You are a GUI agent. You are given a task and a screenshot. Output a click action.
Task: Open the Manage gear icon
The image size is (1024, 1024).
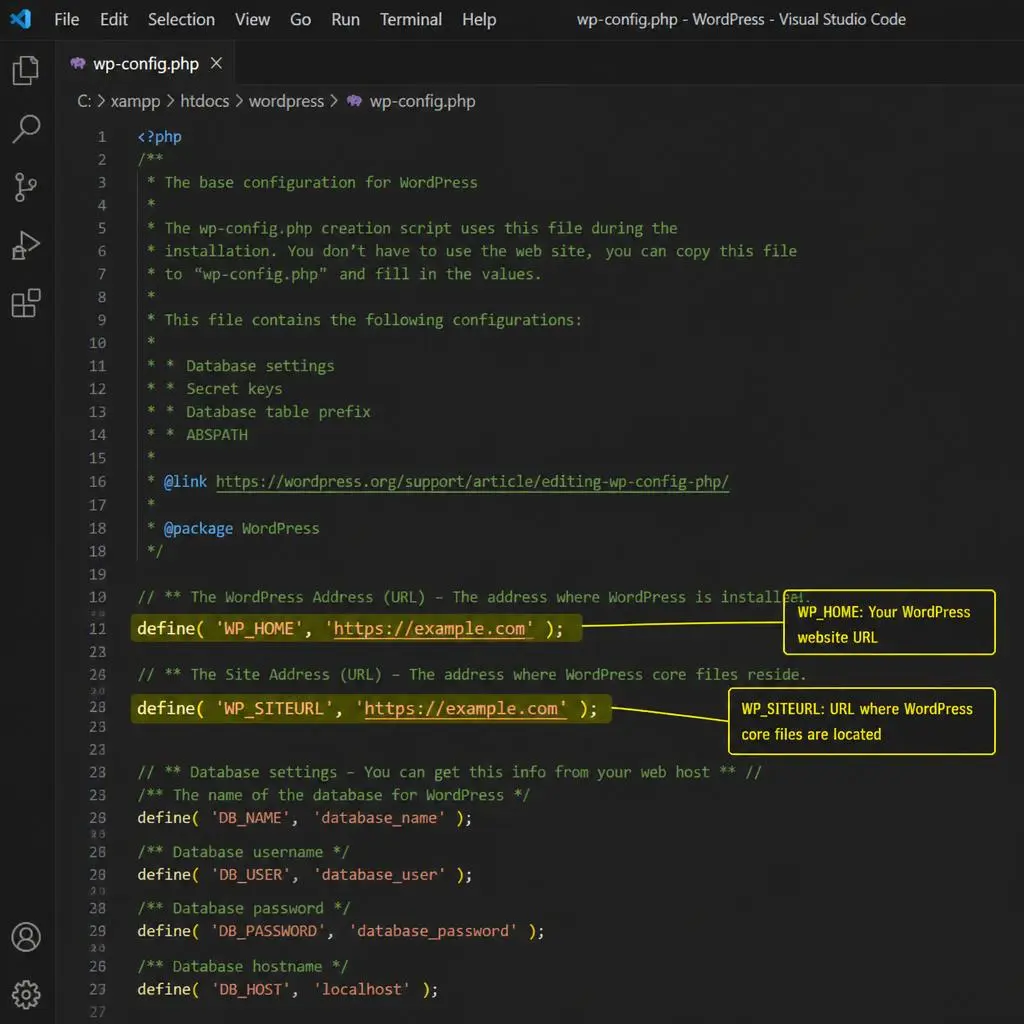(x=25, y=995)
